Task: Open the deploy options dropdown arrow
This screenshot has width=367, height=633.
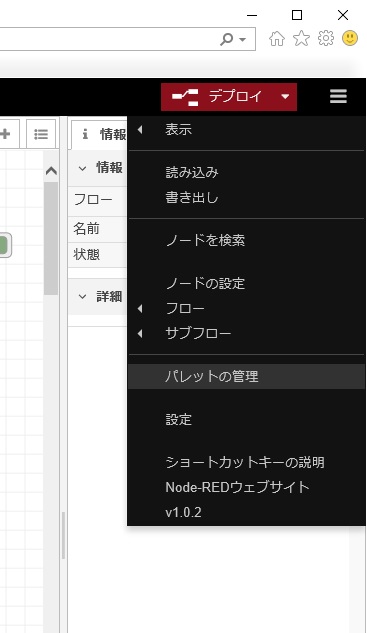Action: click(285, 97)
